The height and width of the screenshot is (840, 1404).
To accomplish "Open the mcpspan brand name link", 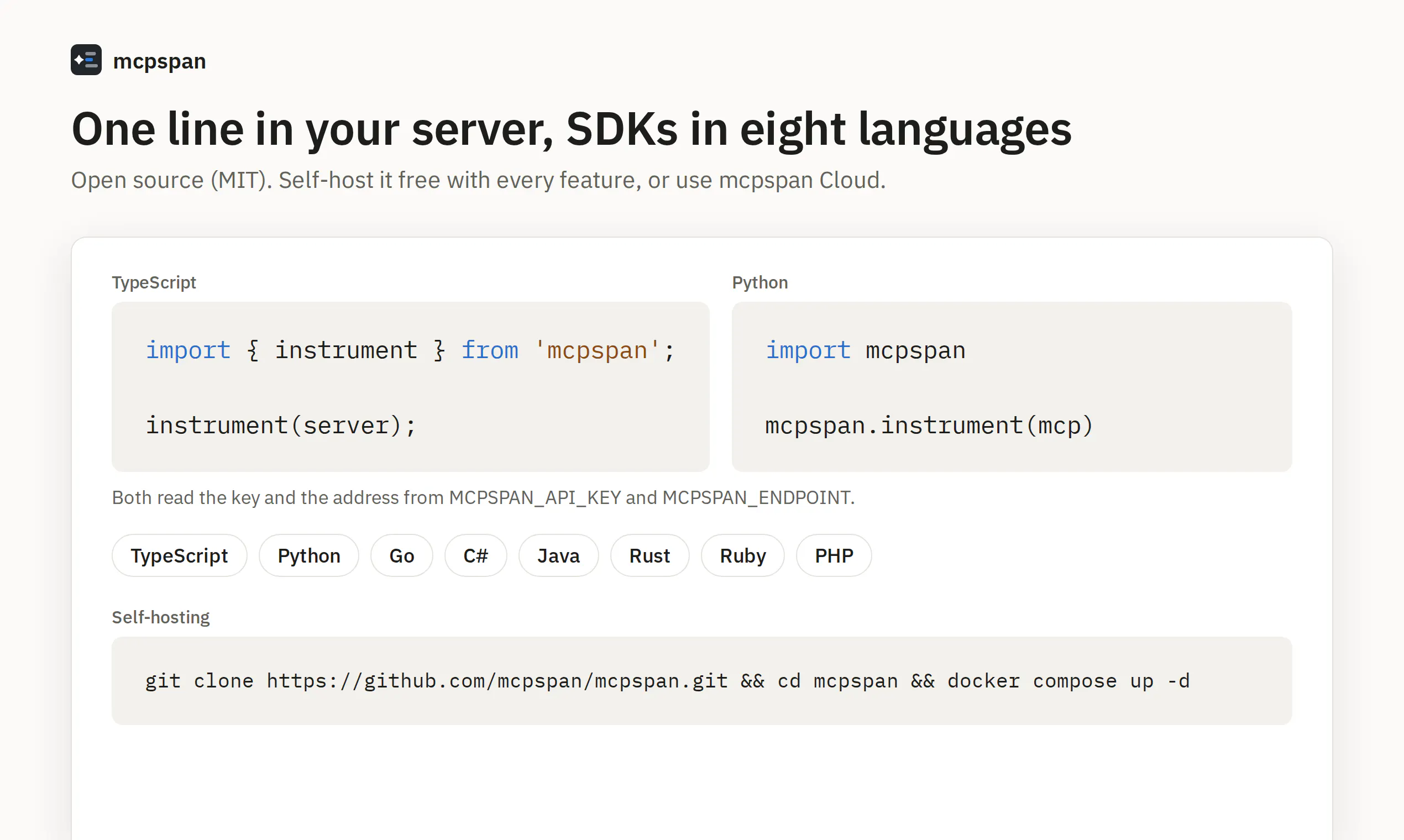I will point(159,61).
